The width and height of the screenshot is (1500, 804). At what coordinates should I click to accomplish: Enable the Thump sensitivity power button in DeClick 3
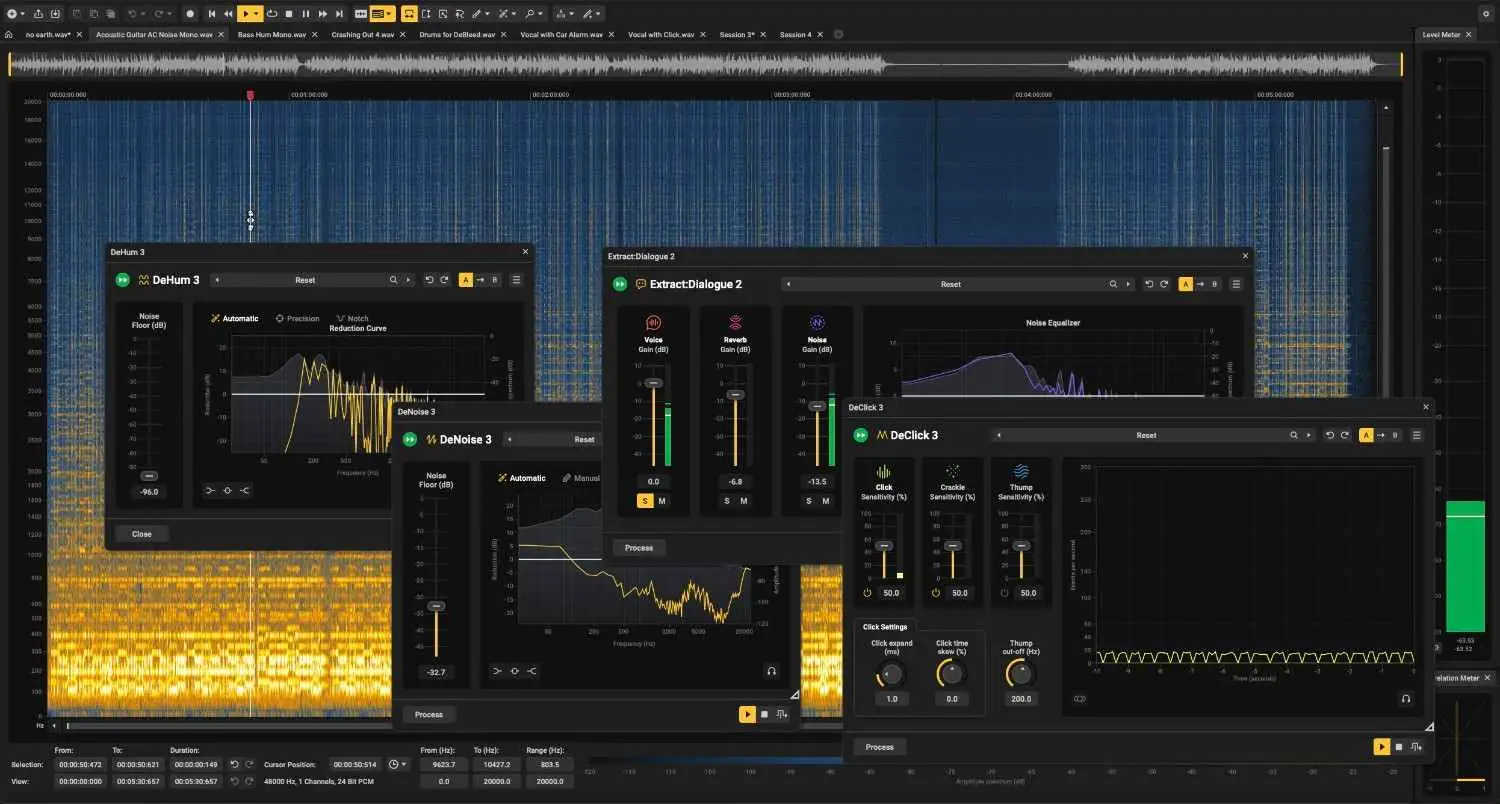(1003, 593)
